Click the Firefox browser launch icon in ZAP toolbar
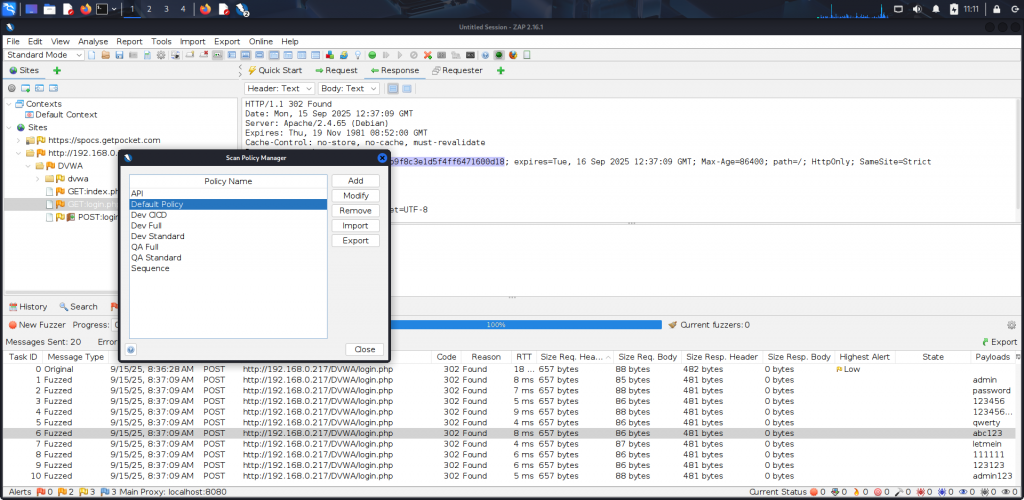 pos(513,55)
